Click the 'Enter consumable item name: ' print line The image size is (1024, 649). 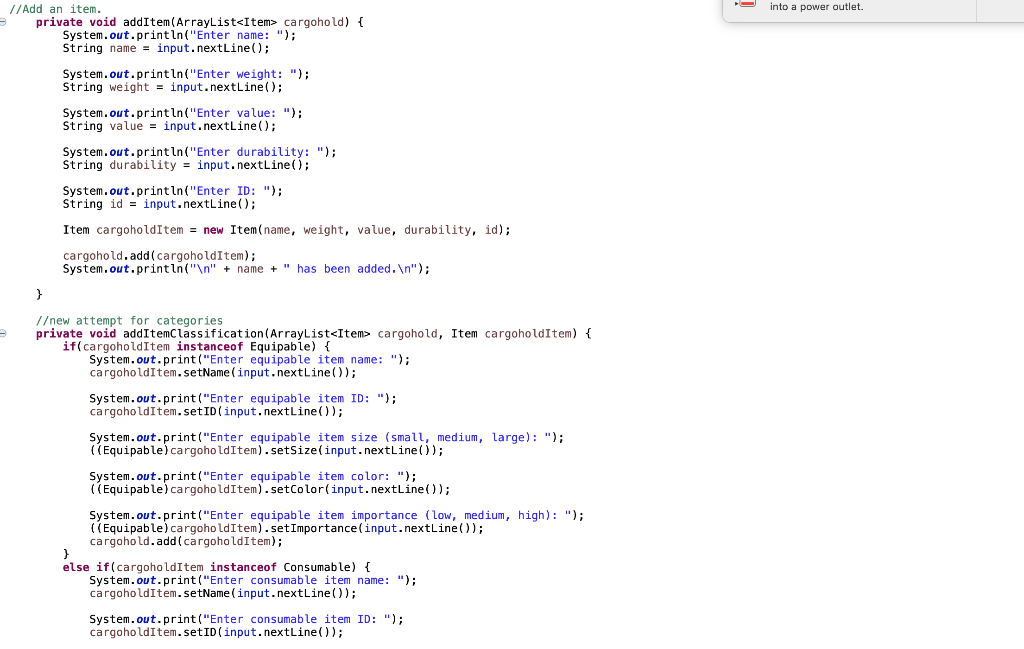253,580
